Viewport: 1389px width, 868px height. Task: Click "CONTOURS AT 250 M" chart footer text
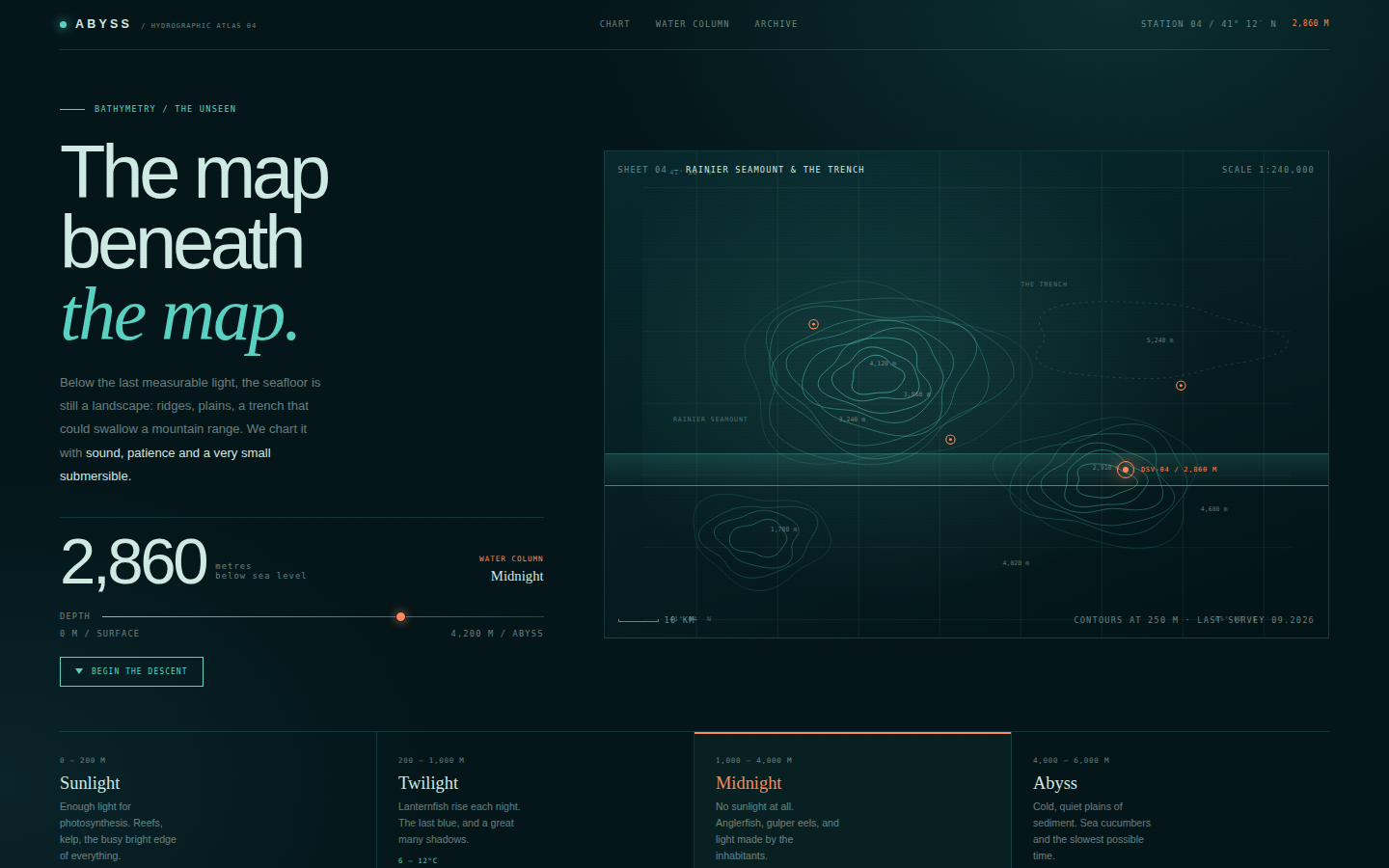[1126, 620]
